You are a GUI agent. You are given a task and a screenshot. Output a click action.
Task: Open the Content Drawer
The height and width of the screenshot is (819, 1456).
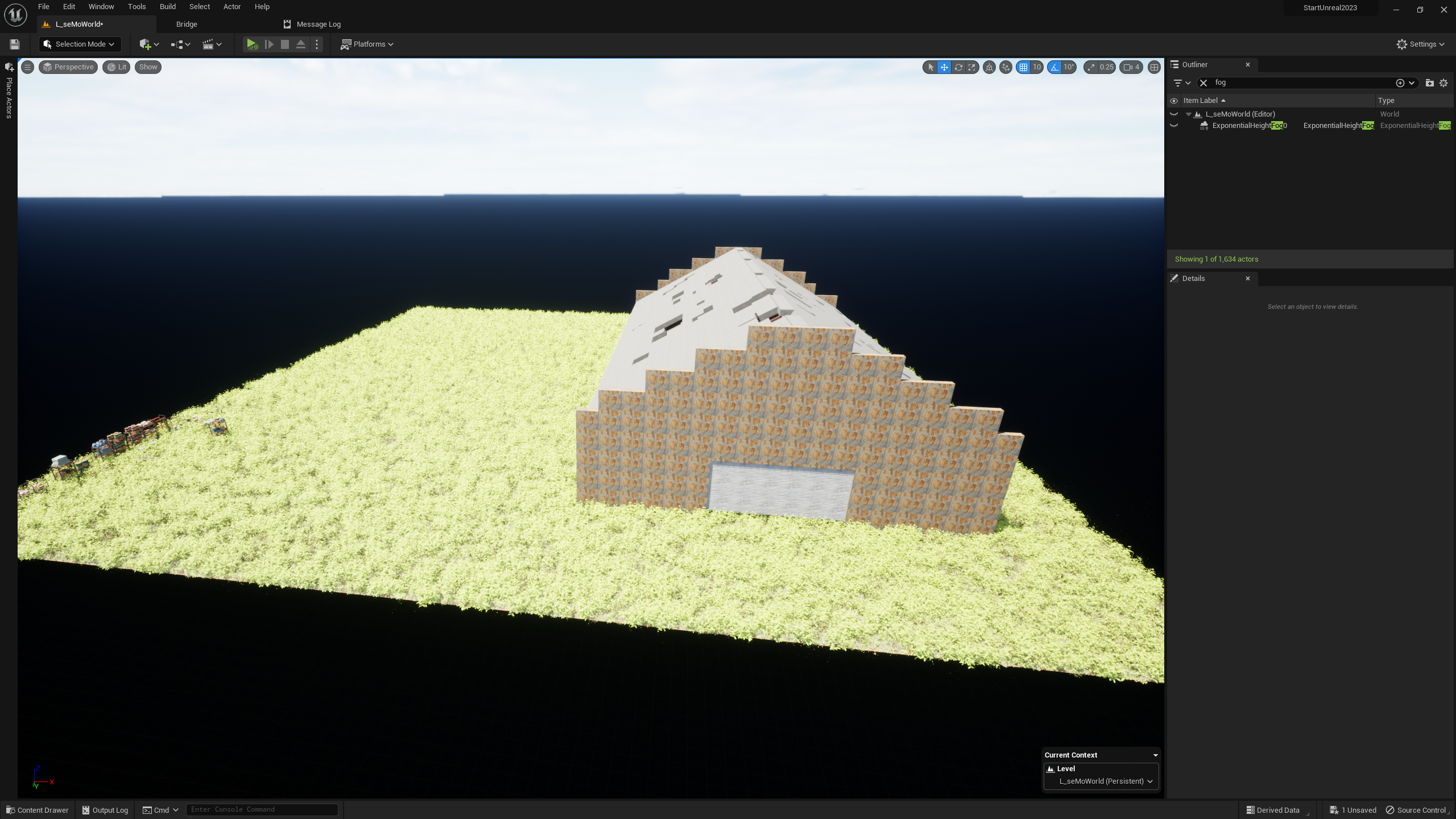pos(38,810)
